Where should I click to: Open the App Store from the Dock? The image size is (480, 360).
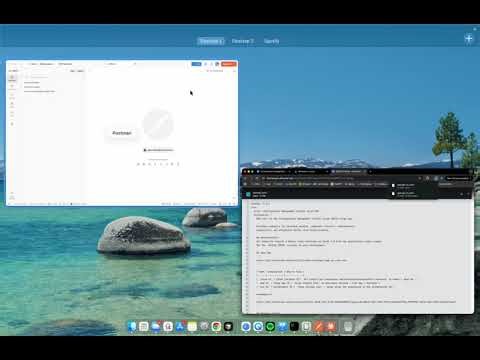[180, 326]
